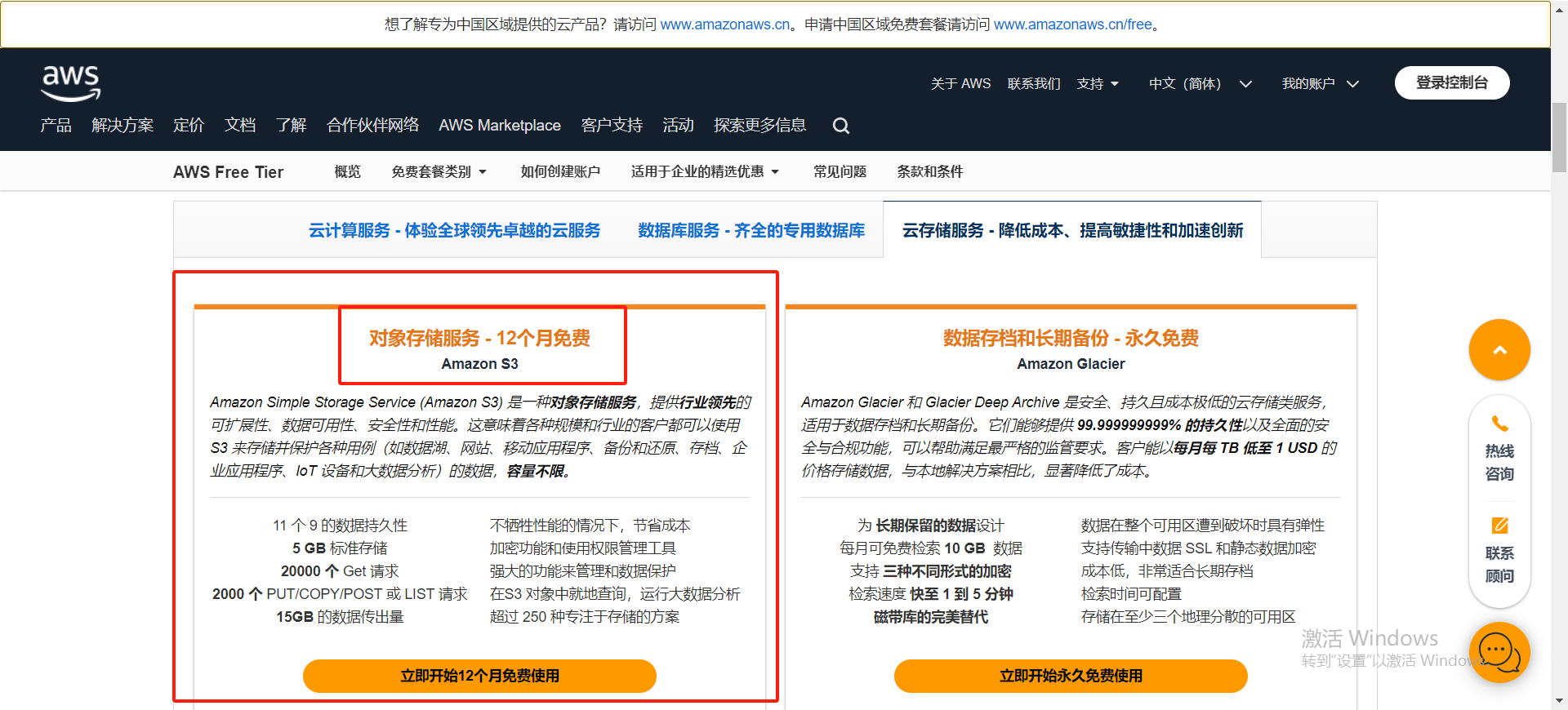Open the 中文（简体）language selector
The height and width of the screenshot is (710, 1568).
point(1200,83)
